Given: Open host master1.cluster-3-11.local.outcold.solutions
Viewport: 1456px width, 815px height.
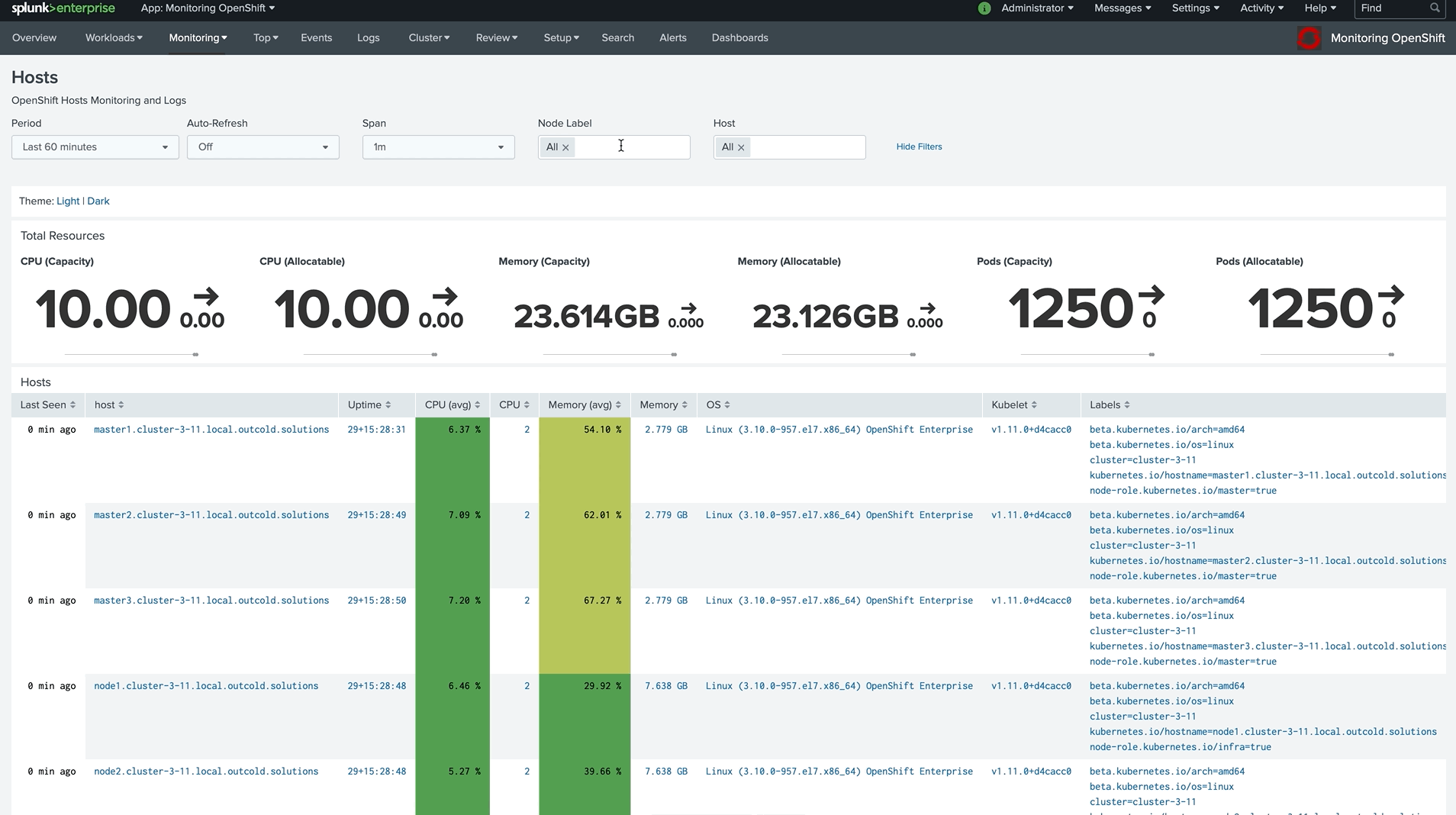Looking at the screenshot, I should click(211, 430).
